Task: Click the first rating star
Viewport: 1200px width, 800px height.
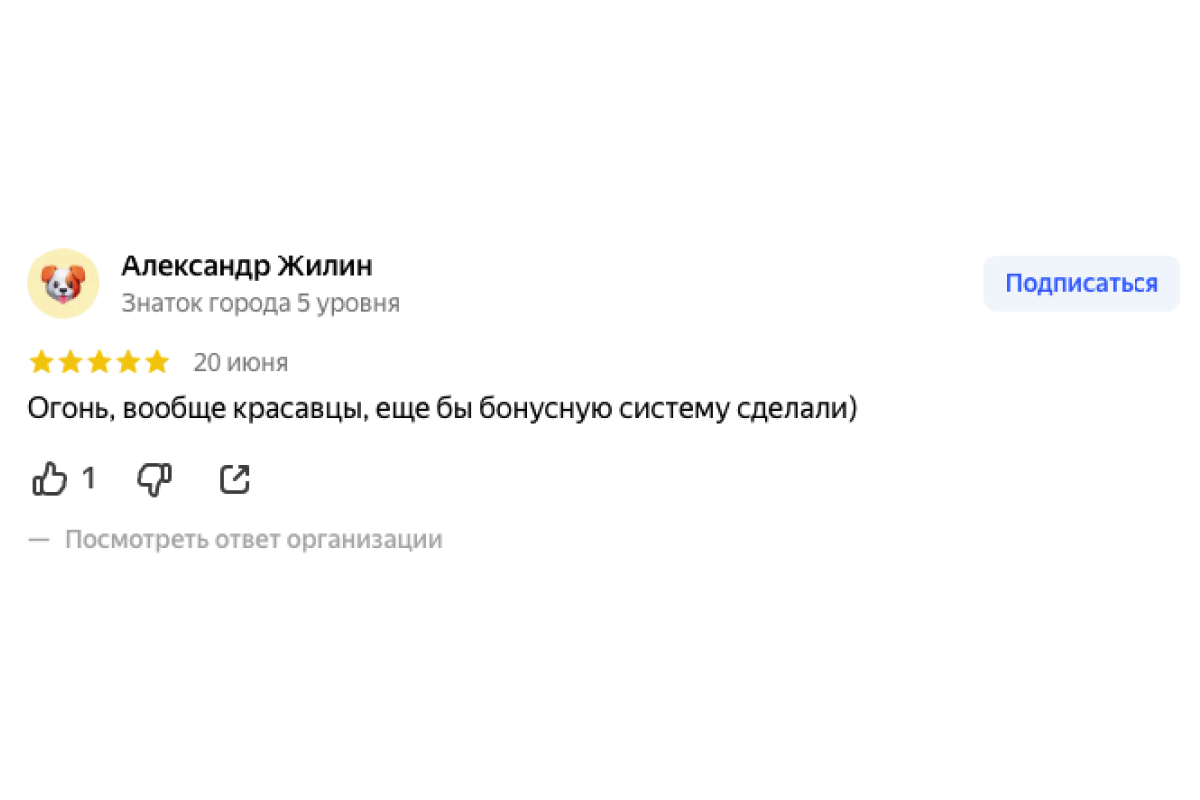Action: pos(41,362)
